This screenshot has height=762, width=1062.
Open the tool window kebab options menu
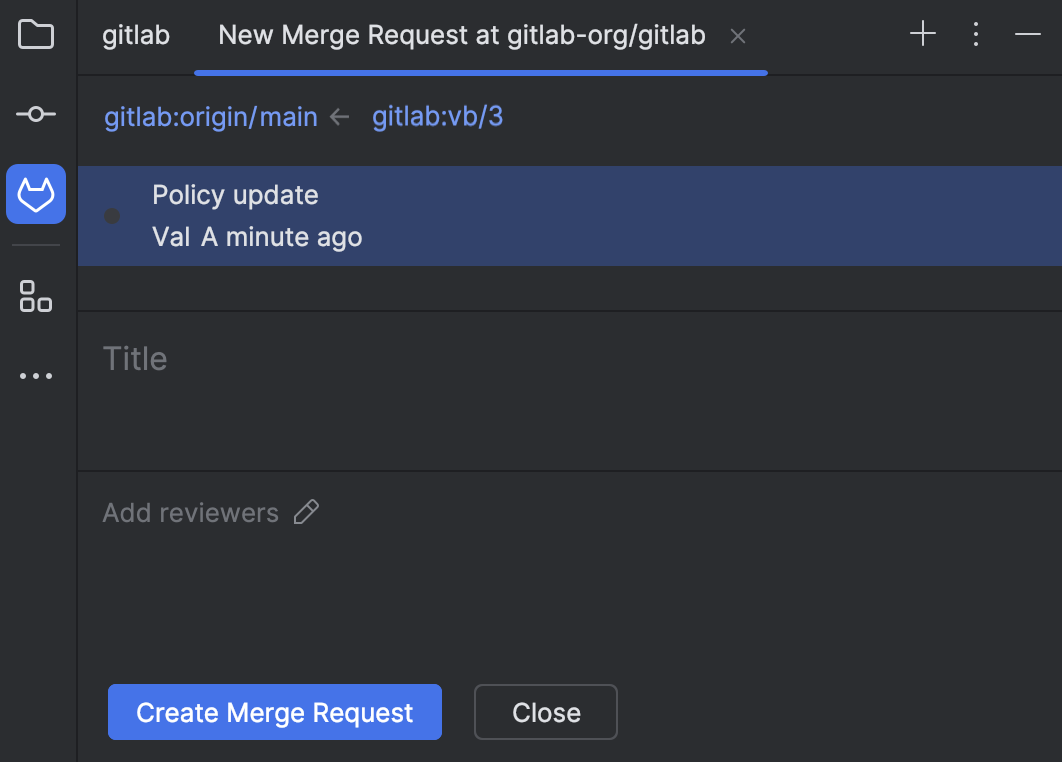[975, 34]
